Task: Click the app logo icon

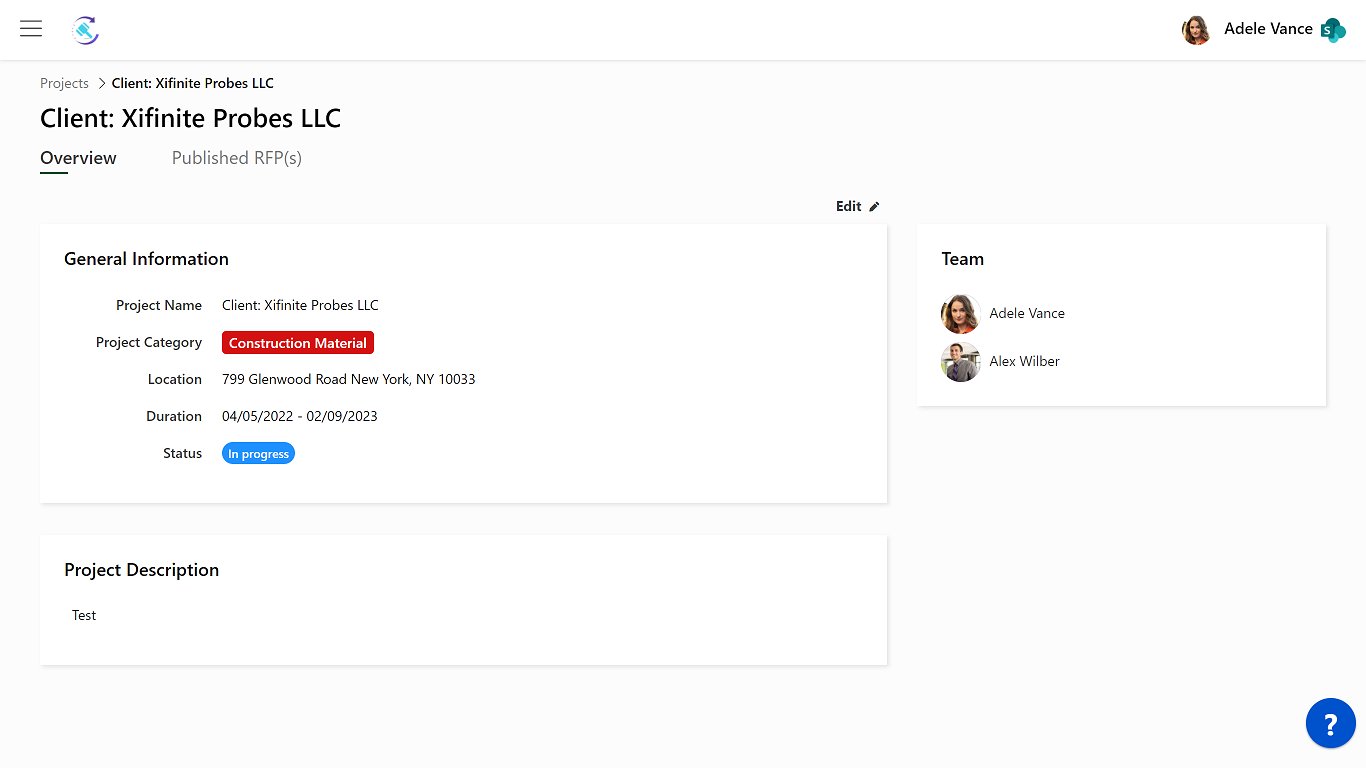Action: coord(86,30)
